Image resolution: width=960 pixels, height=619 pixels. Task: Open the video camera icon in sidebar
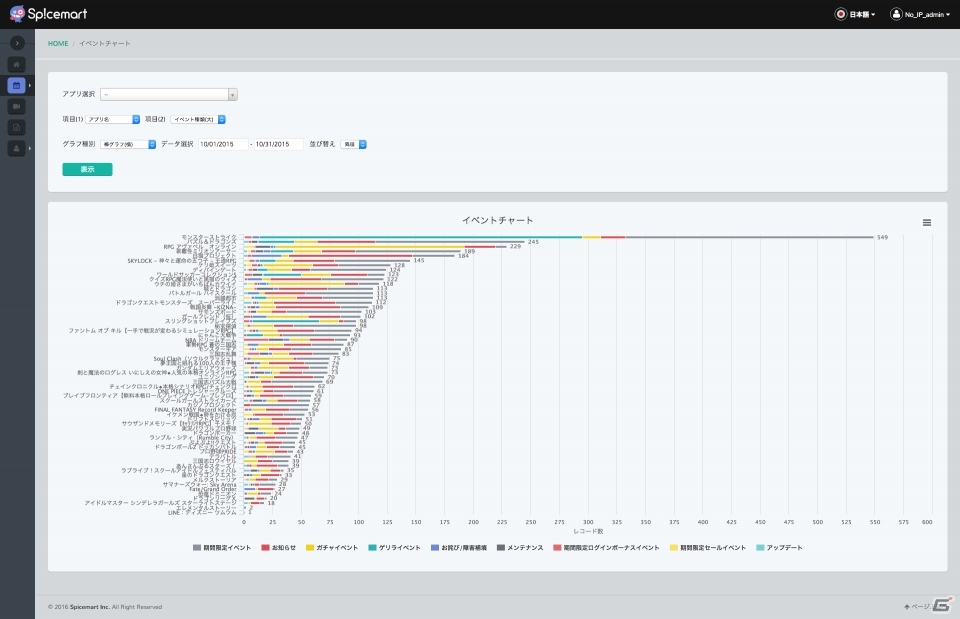[17, 107]
